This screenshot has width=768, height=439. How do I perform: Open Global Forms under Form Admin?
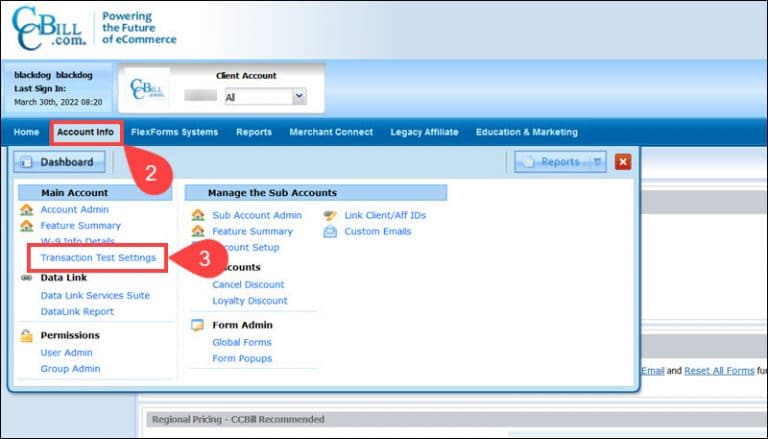(x=241, y=342)
